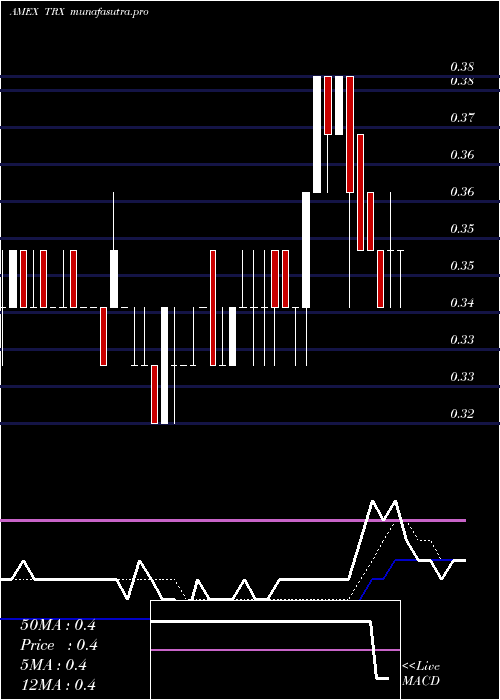This screenshot has height=700, width=500.
Task: Select the tall white candle touching 0.32
Action: tap(165, 365)
